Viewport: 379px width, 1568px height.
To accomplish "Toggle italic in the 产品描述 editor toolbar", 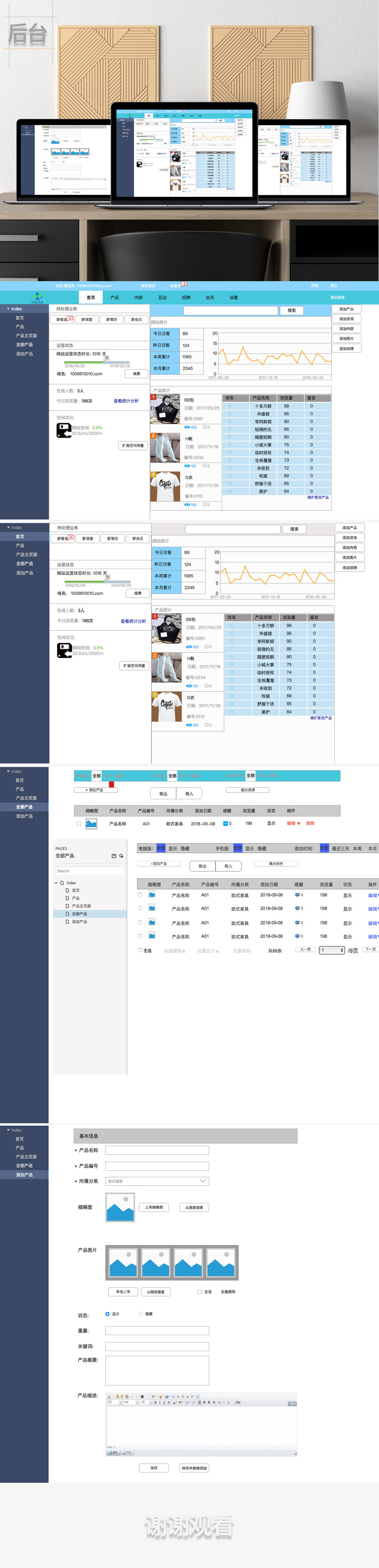I will point(160,1402).
